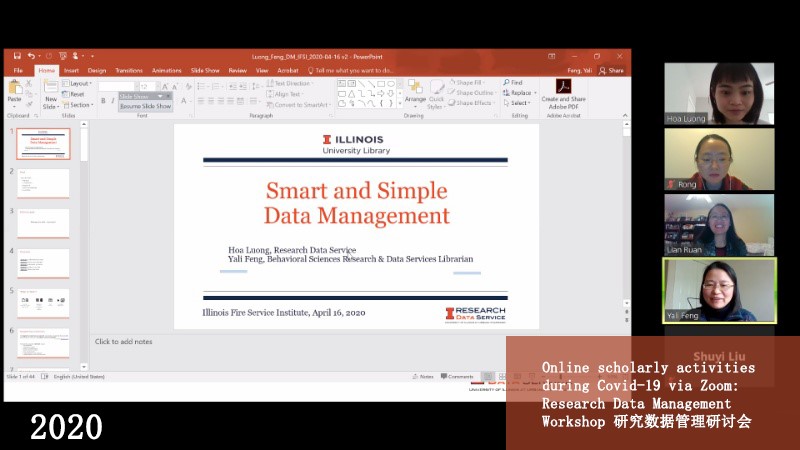The width and height of the screenshot is (800, 450).
Task: Open the font name combo box
Action: pos(118,87)
